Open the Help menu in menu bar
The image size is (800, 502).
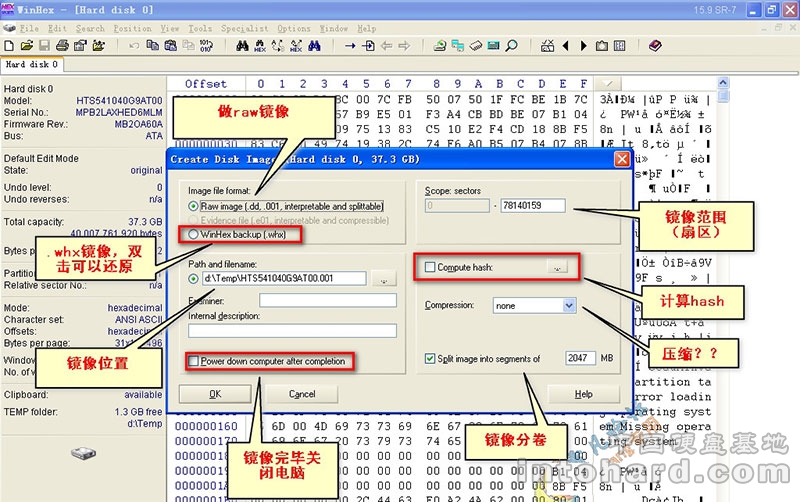366,29
